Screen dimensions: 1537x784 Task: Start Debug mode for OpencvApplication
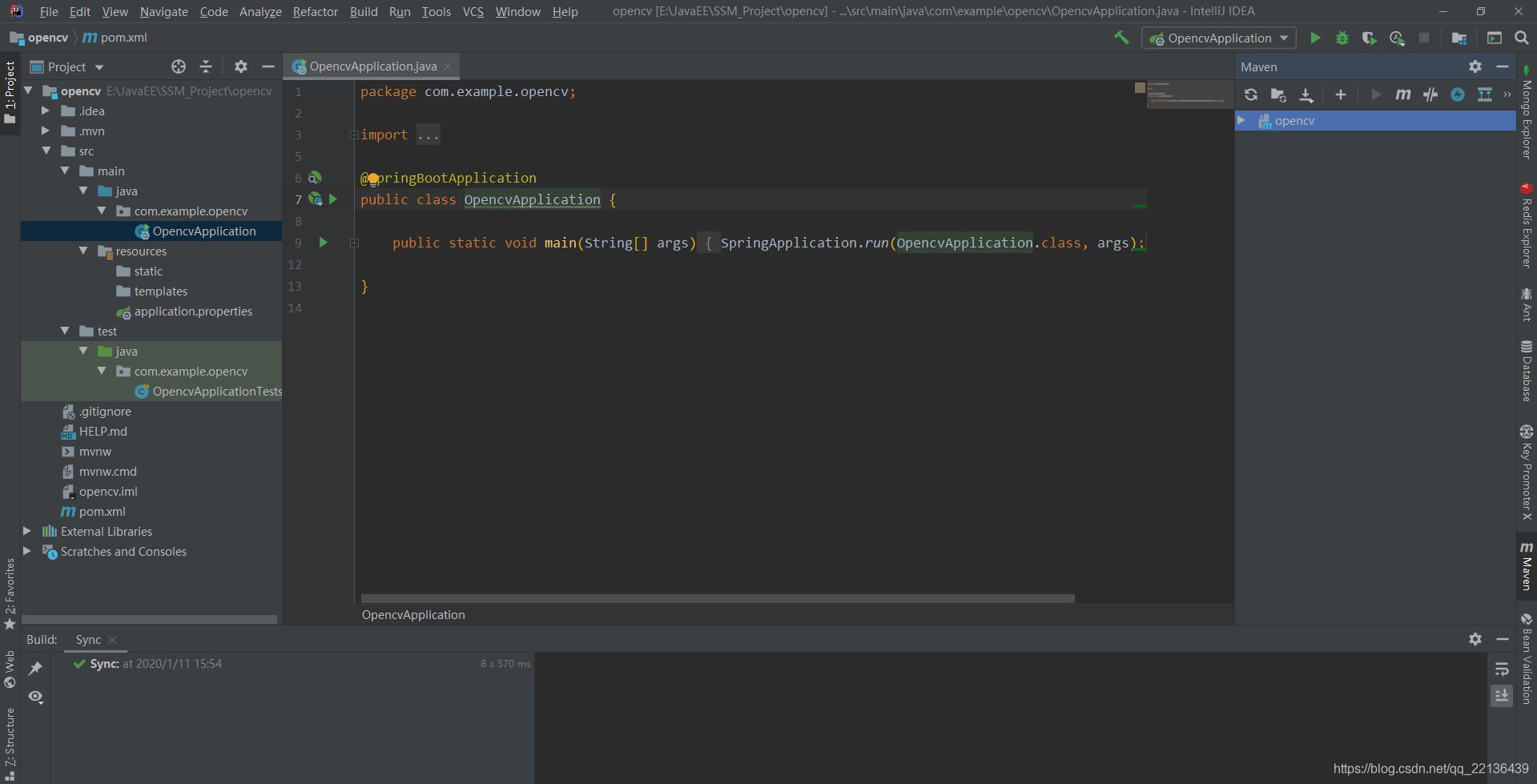tap(1343, 38)
